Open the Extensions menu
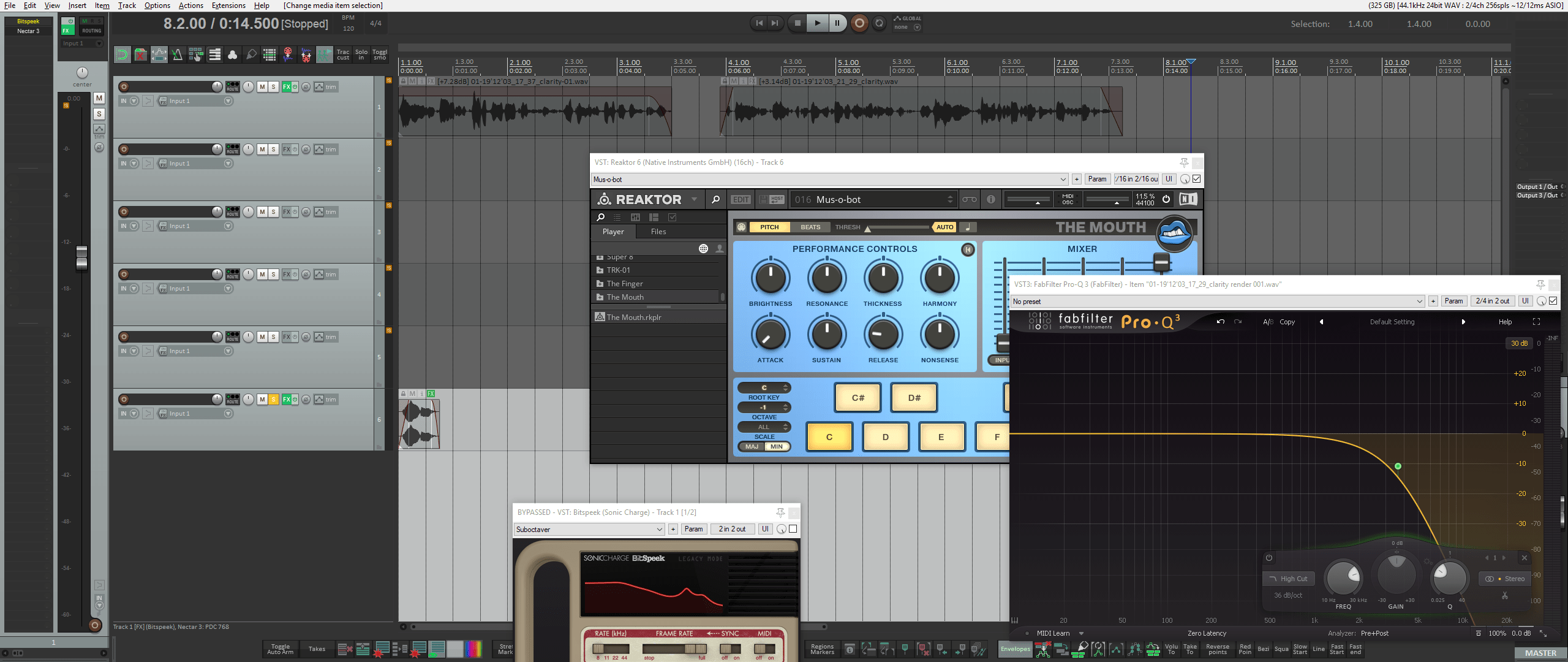 tap(228, 6)
